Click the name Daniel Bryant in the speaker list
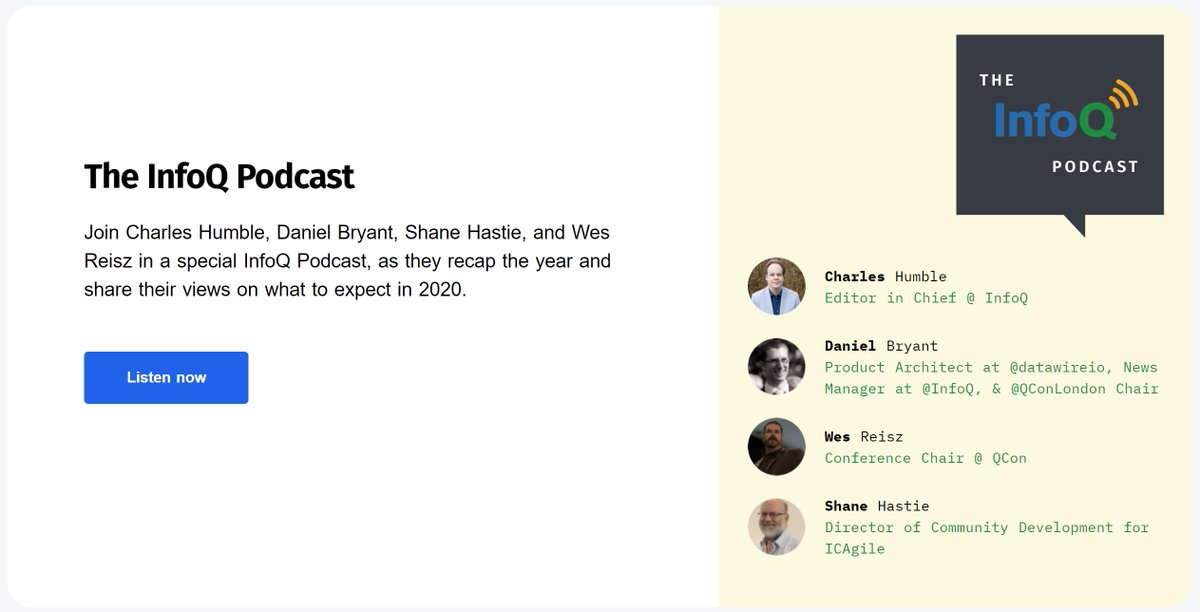The width and height of the screenshot is (1200, 612). pos(881,346)
